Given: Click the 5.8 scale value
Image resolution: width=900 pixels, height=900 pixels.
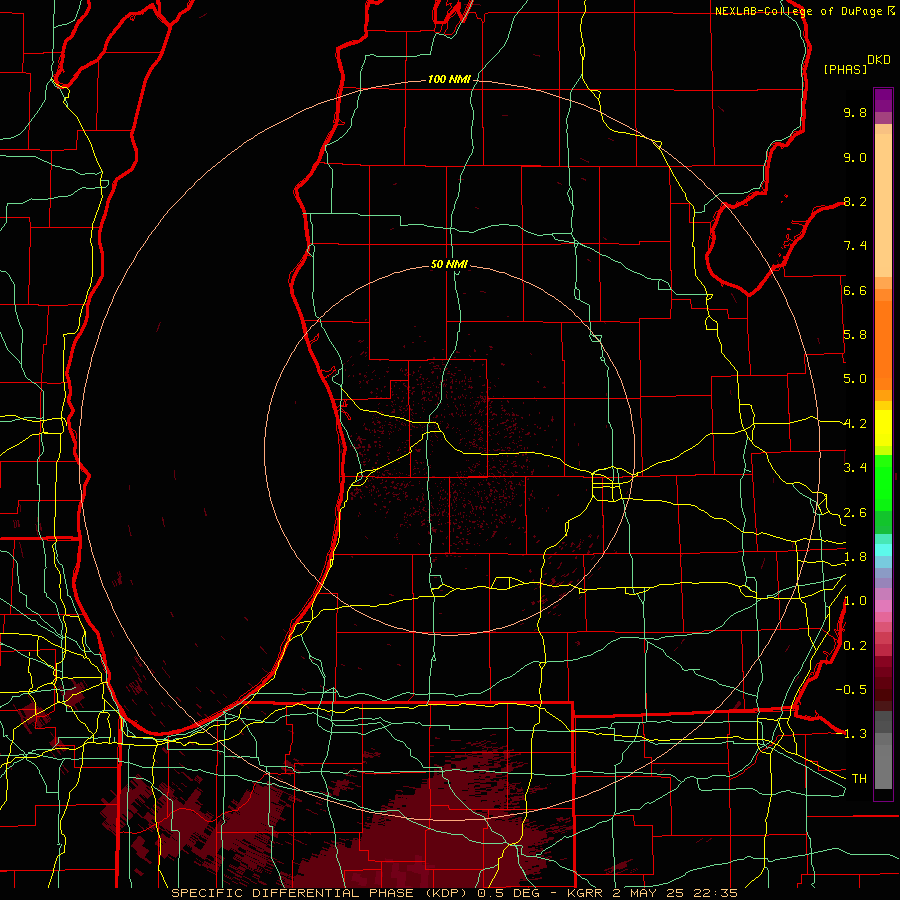Looking at the screenshot, I should tap(855, 335).
